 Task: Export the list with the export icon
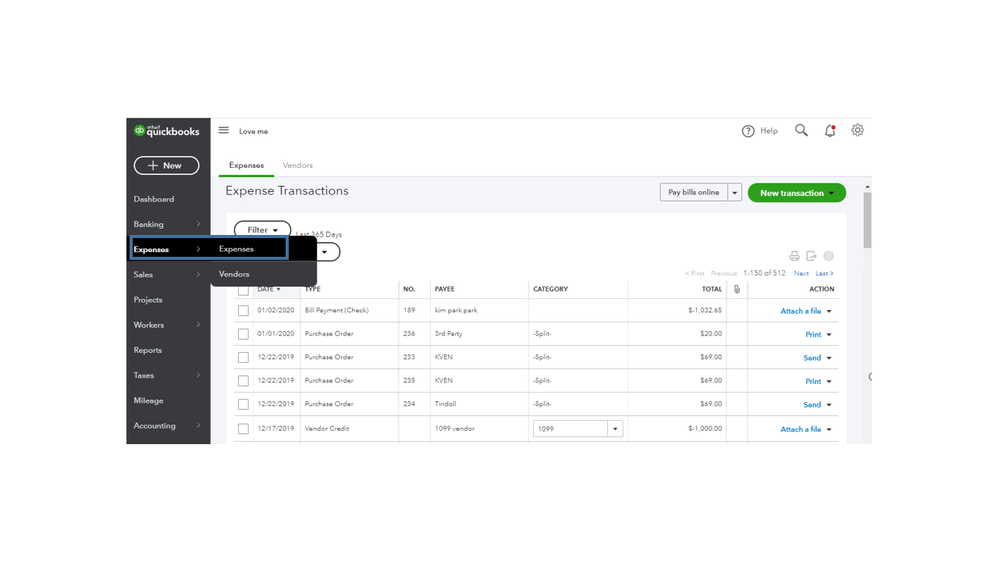811,256
